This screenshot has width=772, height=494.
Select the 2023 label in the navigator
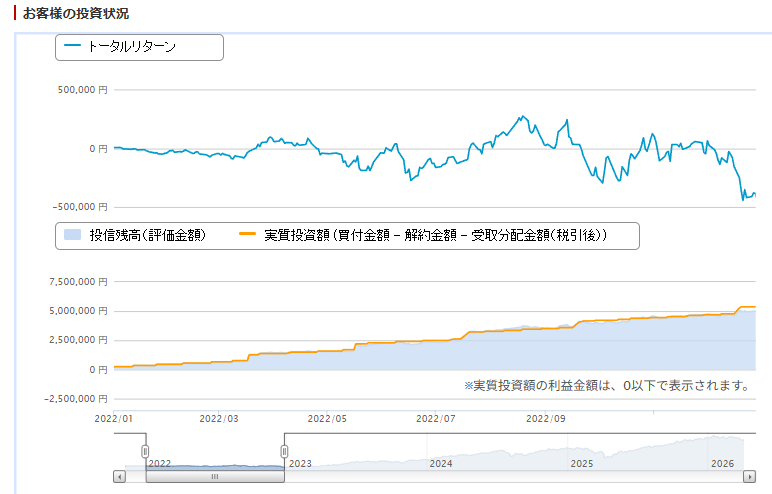[300, 464]
